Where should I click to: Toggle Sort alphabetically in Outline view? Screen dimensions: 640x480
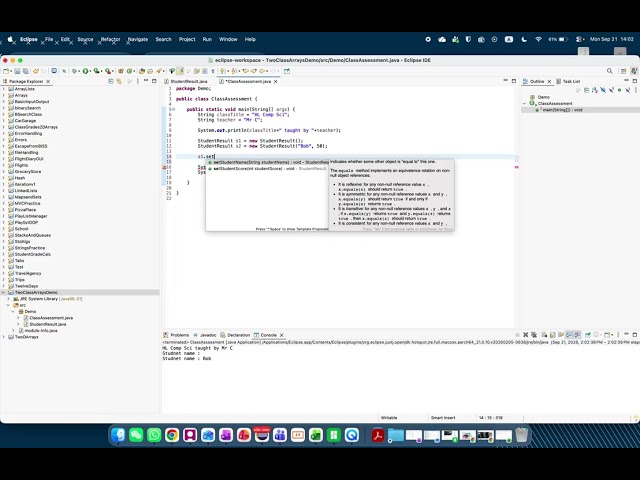coord(595,90)
